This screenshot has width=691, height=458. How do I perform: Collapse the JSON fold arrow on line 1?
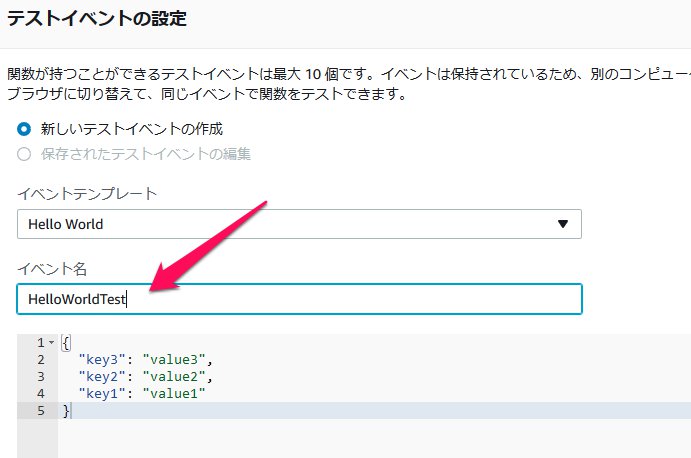point(51,343)
